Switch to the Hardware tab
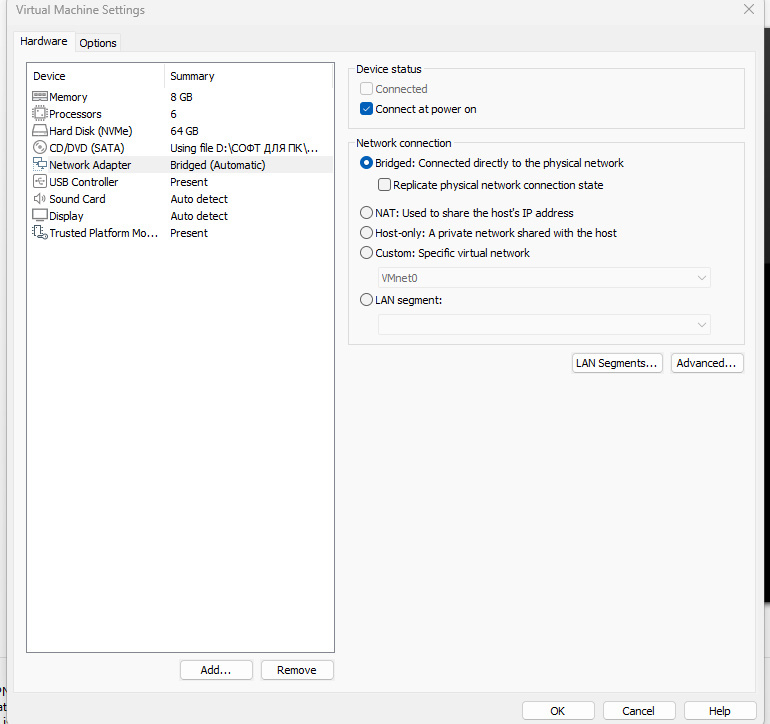Viewport: 770px width, 724px height. pyautogui.click(x=44, y=41)
